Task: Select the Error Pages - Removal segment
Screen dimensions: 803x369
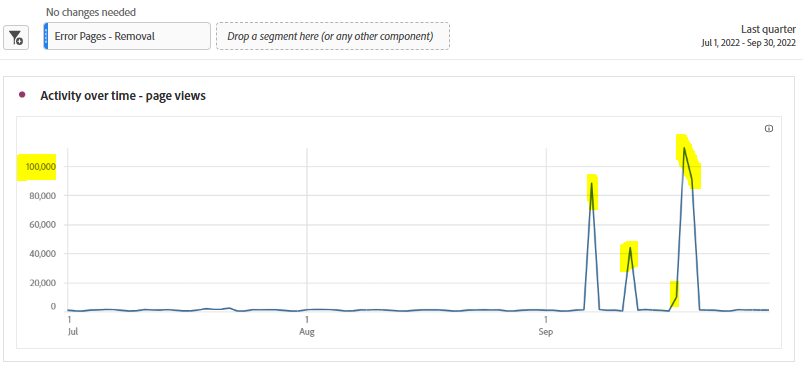Action: click(127, 36)
